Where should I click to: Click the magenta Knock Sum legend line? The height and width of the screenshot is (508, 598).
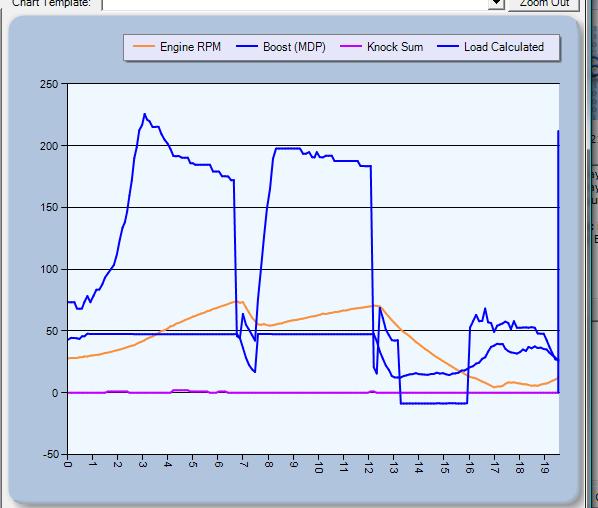click(x=350, y=47)
